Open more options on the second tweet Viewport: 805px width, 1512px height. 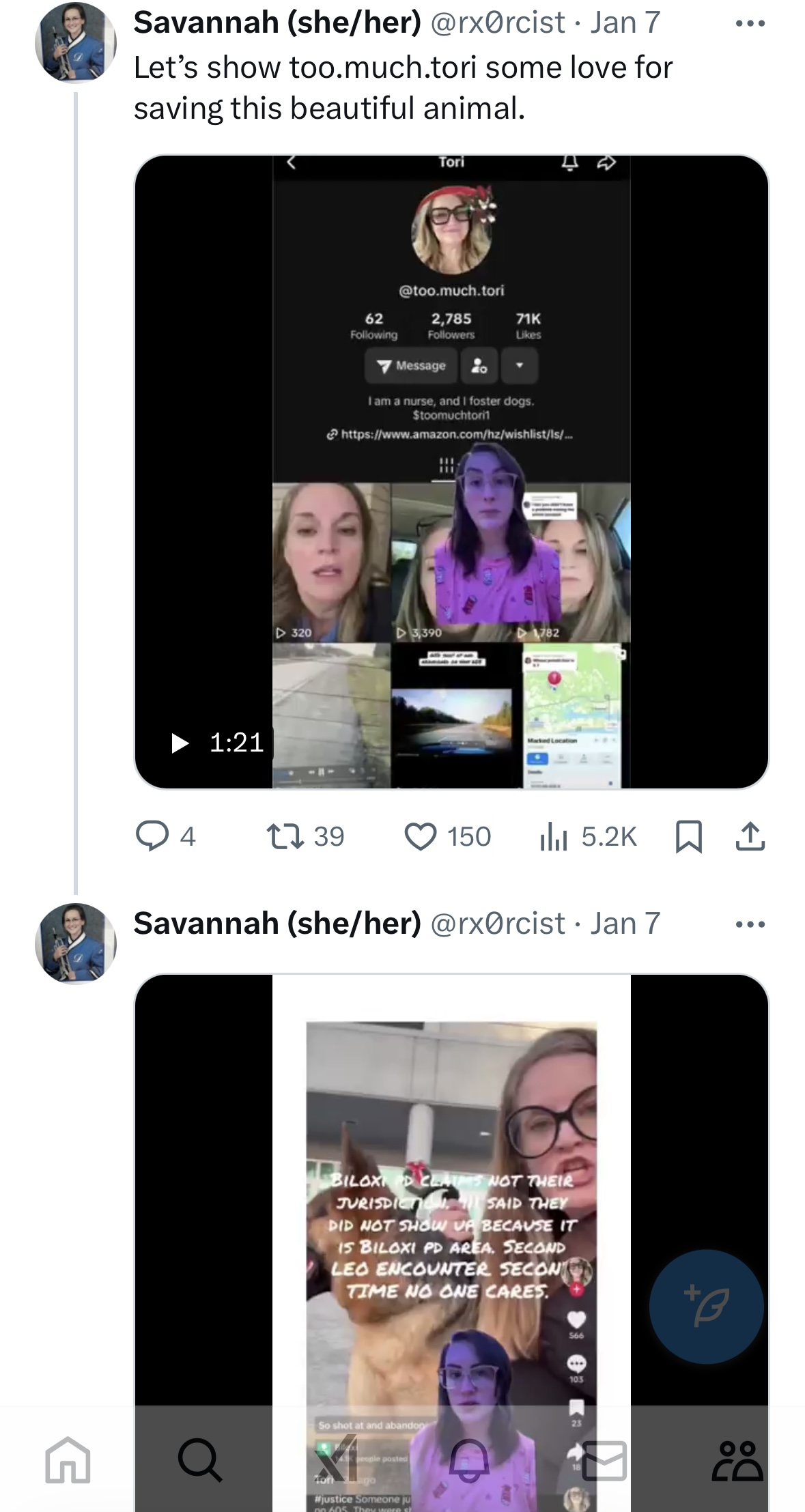[750, 925]
